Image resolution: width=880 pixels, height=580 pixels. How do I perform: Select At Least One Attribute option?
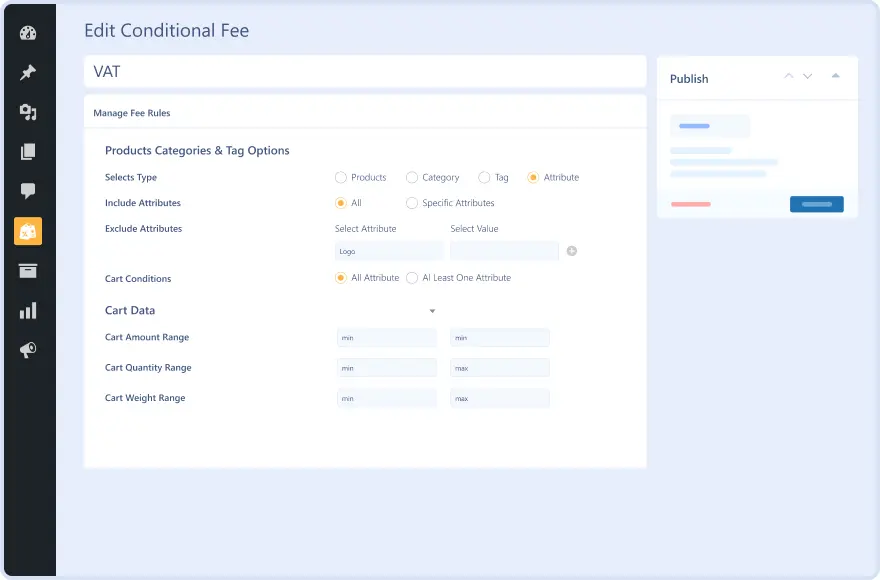point(412,278)
